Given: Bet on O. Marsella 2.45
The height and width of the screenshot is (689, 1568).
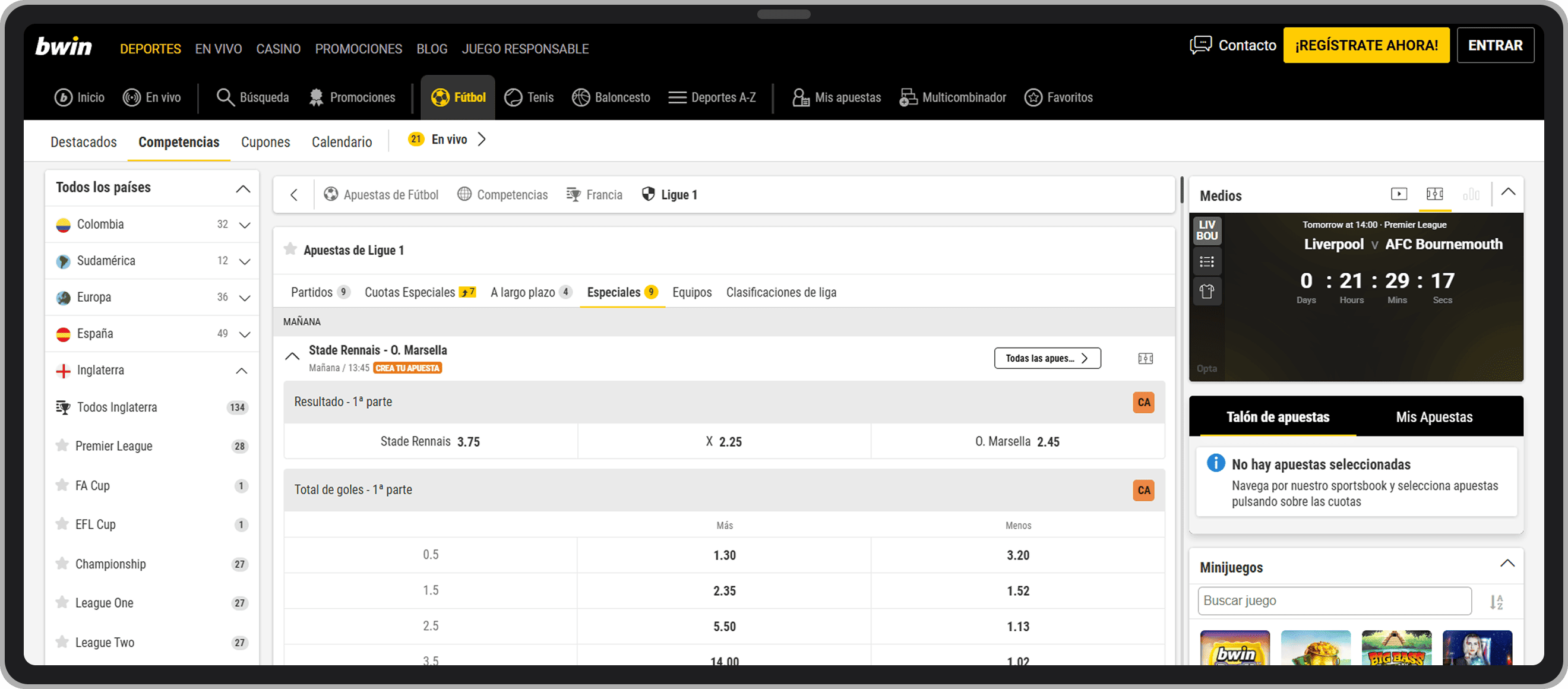Looking at the screenshot, I should 1018,442.
